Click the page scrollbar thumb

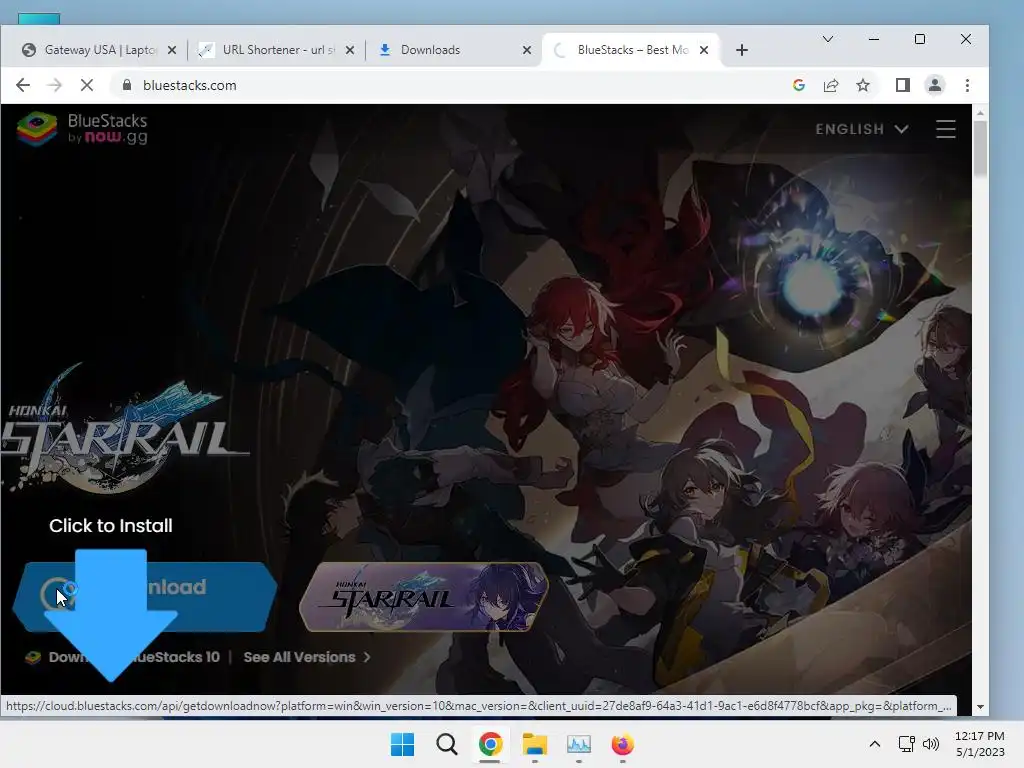tap(980, 148)
